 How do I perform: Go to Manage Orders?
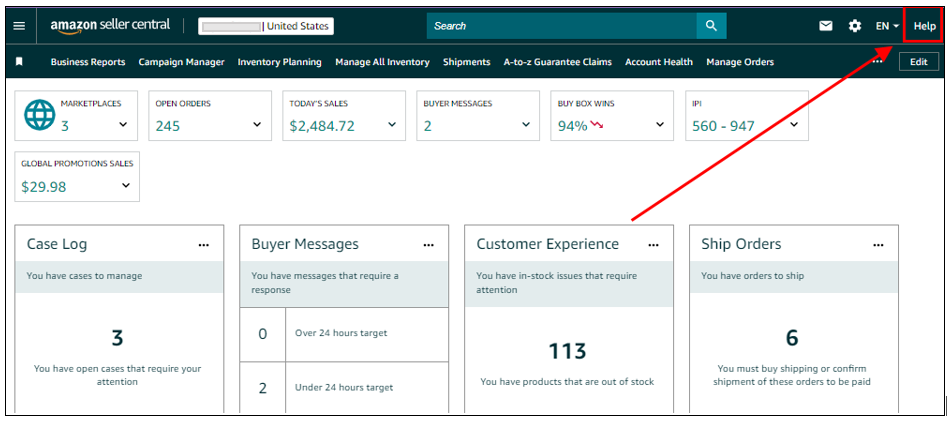tap(740, 62)
